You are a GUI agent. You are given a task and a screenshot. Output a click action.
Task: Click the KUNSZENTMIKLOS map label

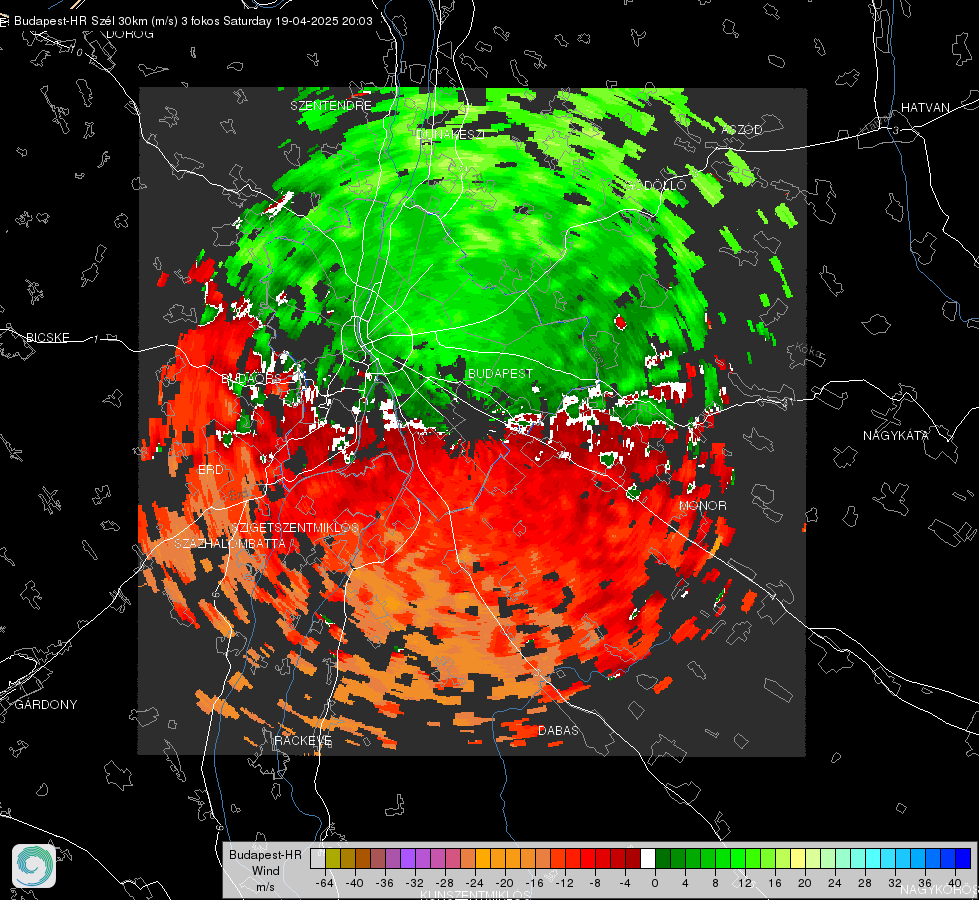pos(475,895)
